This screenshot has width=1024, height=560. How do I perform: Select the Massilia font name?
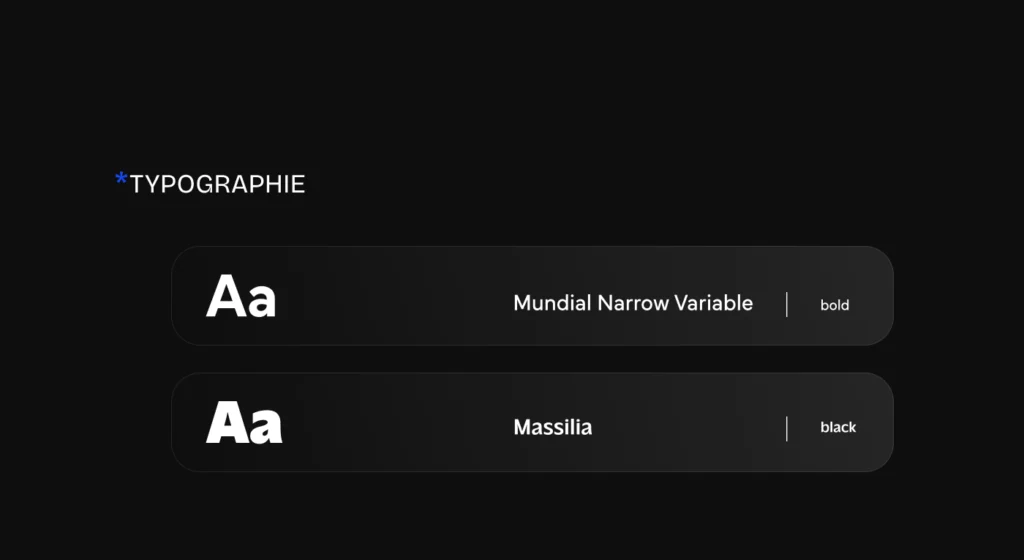(552, 428)
